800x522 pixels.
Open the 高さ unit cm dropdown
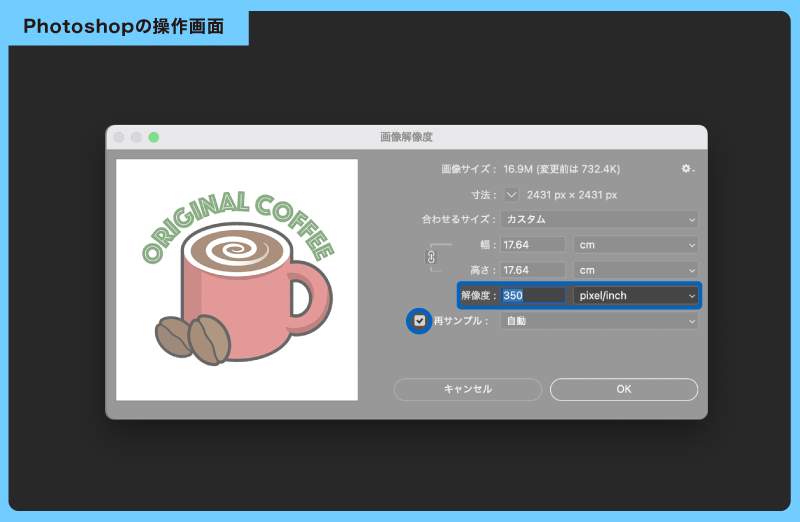635,270
